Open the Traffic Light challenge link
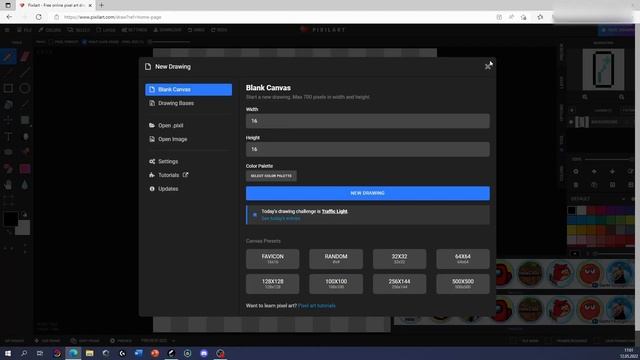This screenshot has width=640, height=360. point(334,211)
